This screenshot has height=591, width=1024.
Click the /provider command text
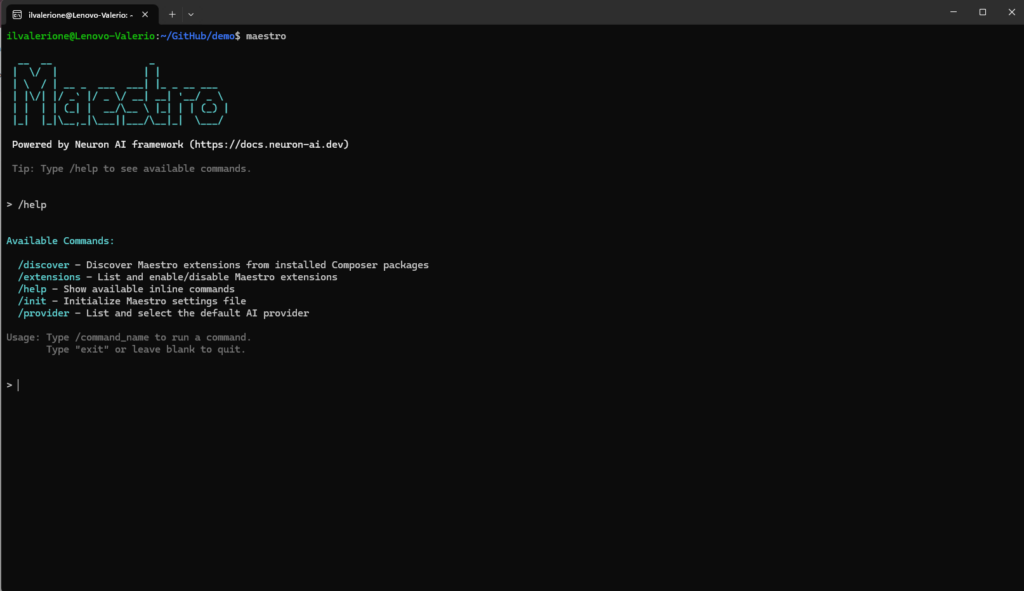(x=44, y=313)
